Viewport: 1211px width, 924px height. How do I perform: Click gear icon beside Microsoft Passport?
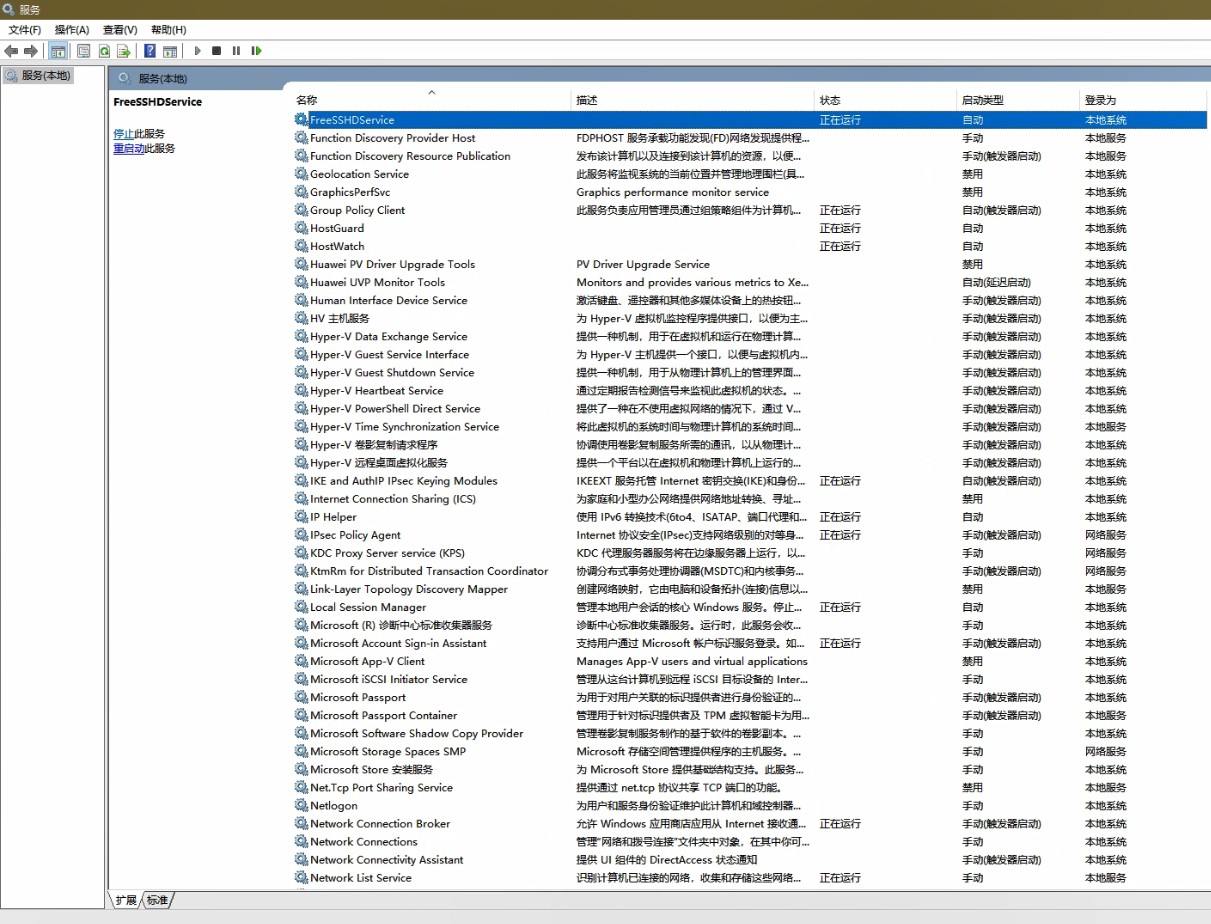pos(301,697)
